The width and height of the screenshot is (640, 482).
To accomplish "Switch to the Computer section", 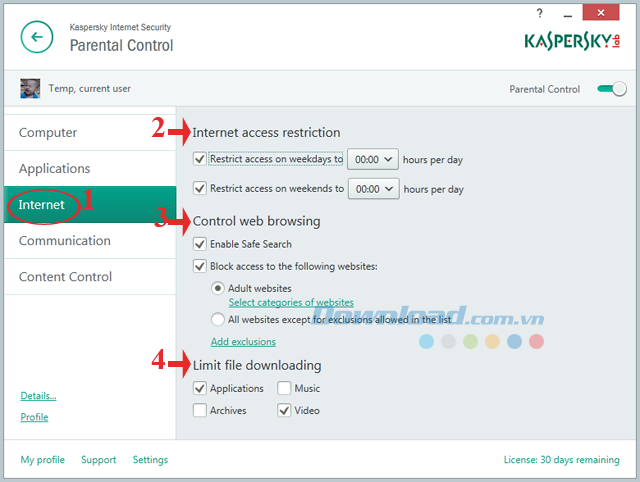I will [x=90, y=133].
